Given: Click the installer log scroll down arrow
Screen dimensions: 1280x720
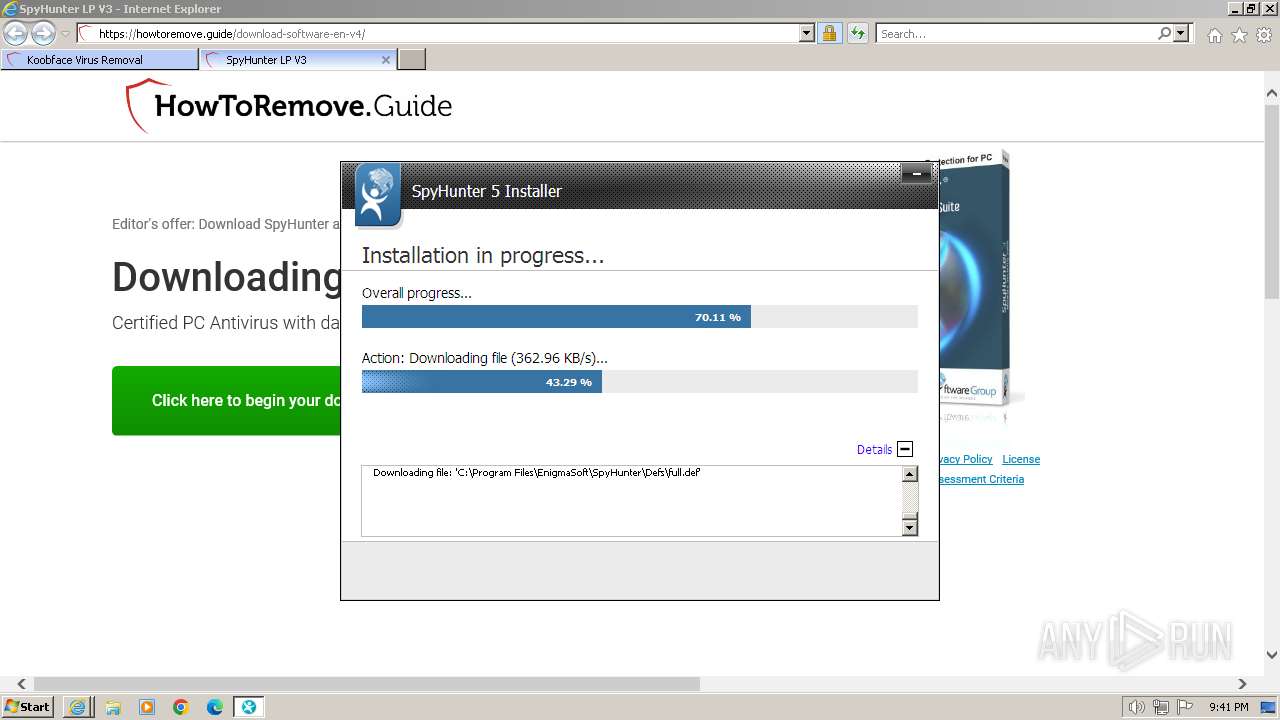Looking at the screenshot, I should pyautogui.click(x=910, y=527).
